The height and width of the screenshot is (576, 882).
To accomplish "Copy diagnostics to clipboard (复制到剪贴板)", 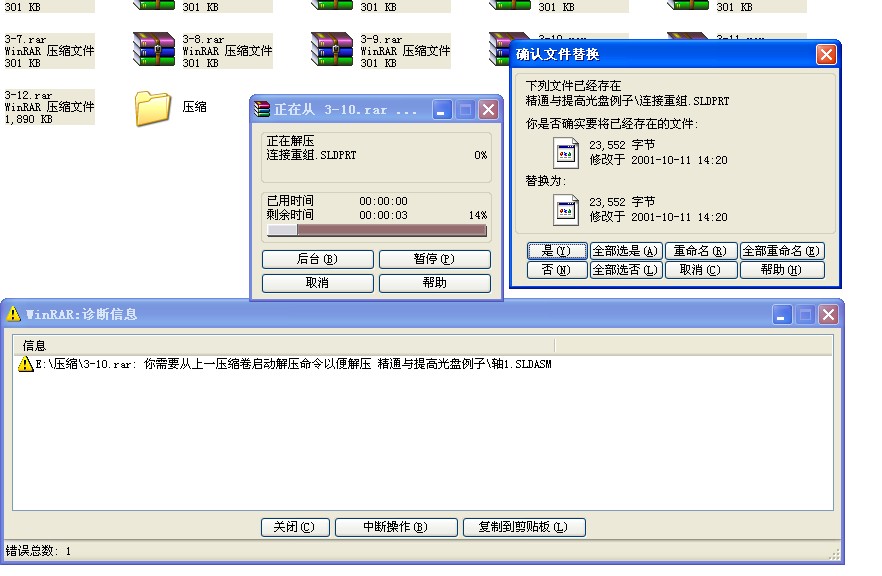I will (524, 527).
